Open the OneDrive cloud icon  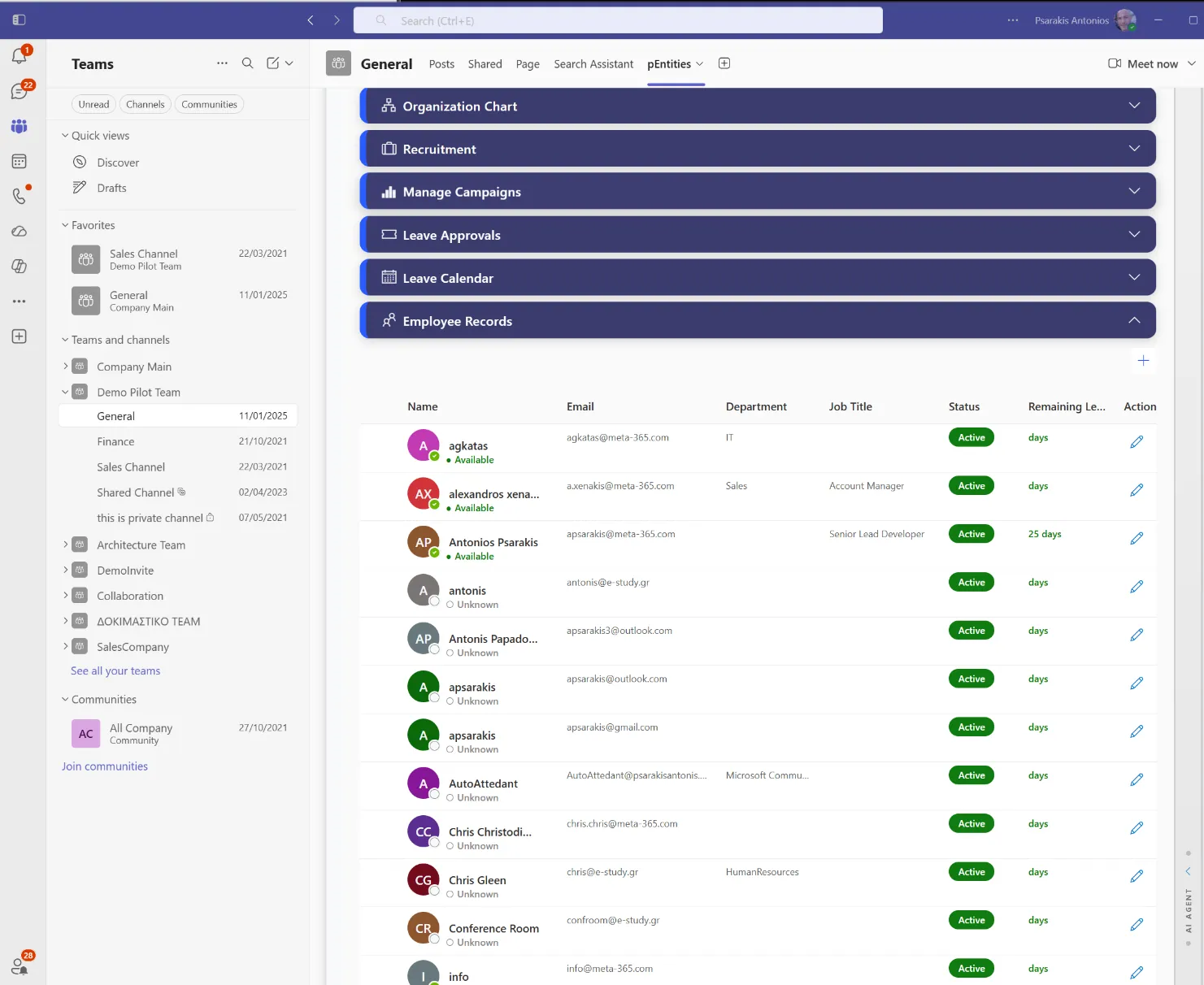tap(20, 232)
